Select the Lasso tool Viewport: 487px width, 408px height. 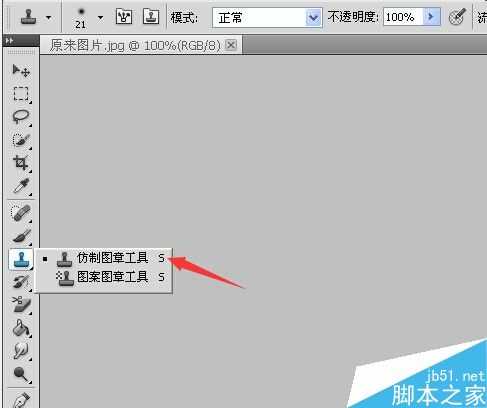[21, 117]
